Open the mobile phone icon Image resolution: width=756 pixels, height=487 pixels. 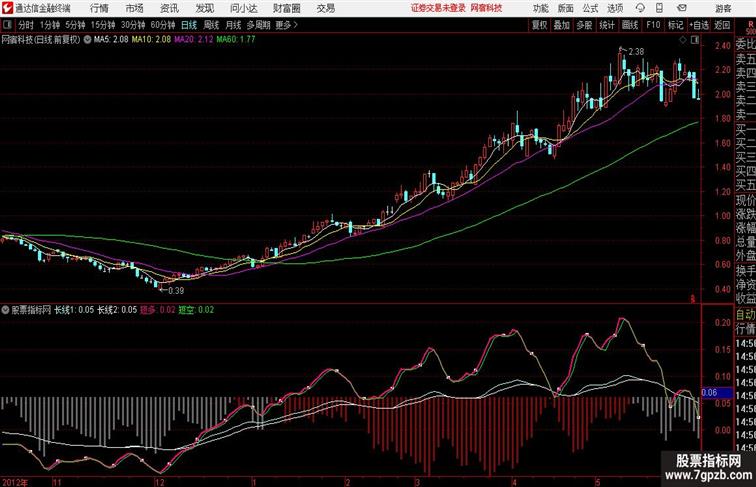point(659,8)
